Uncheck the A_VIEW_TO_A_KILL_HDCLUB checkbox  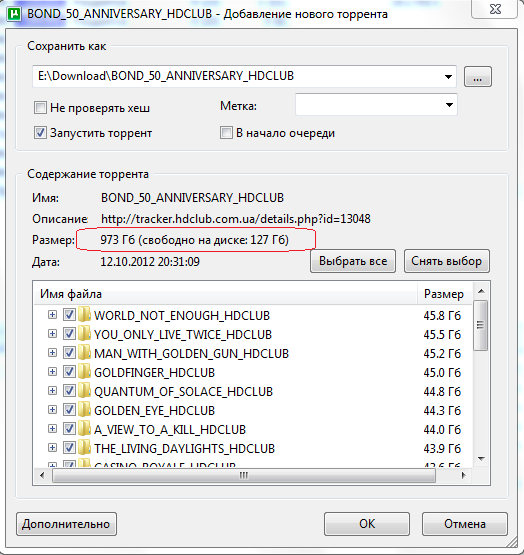point(69,429)
